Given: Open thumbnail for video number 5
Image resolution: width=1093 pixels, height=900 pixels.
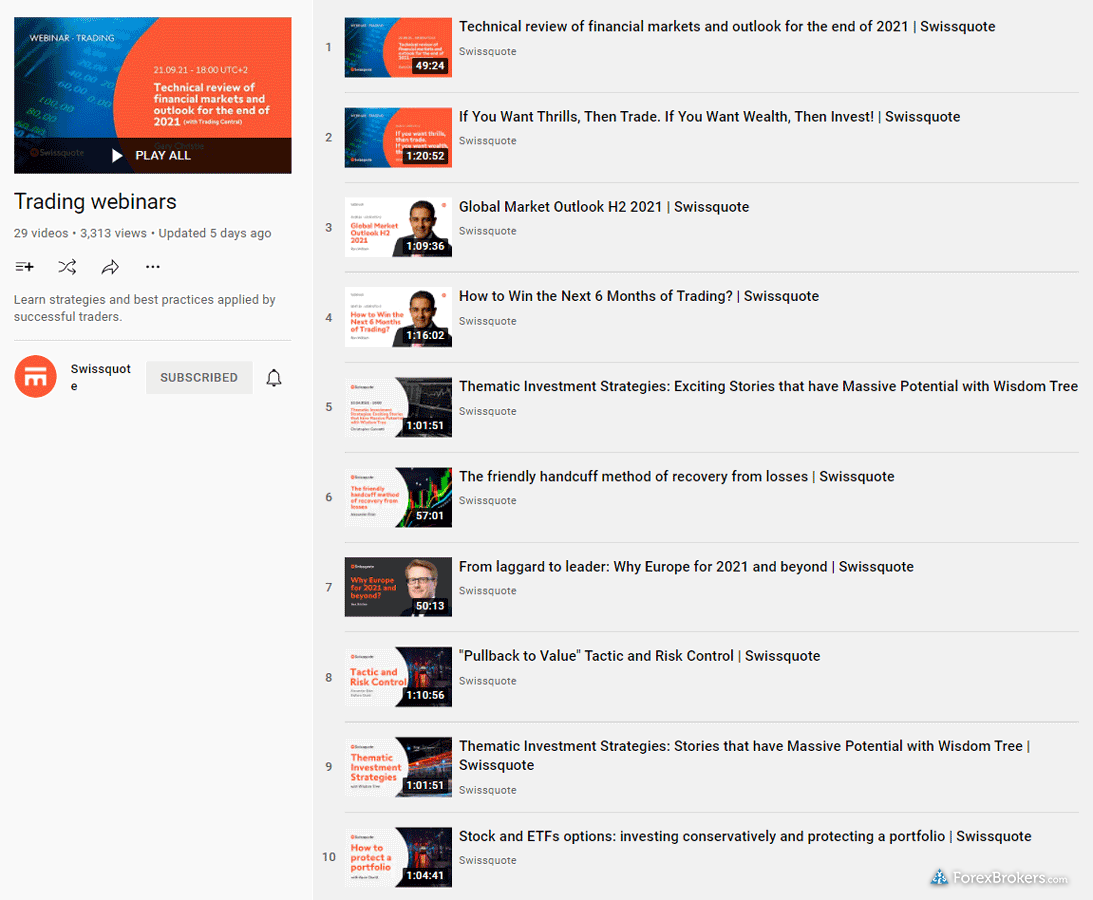Looking at the screenshot, I should 398,407.
